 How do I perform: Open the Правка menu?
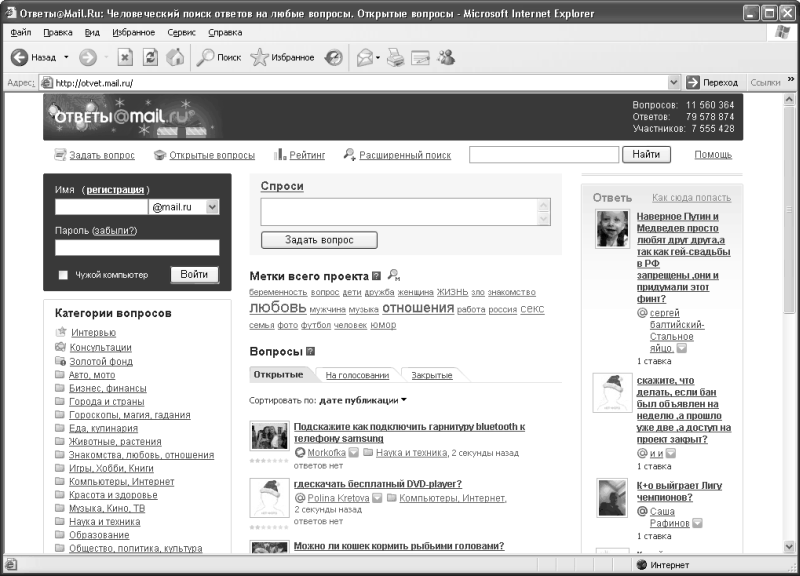tap(58, 33)
